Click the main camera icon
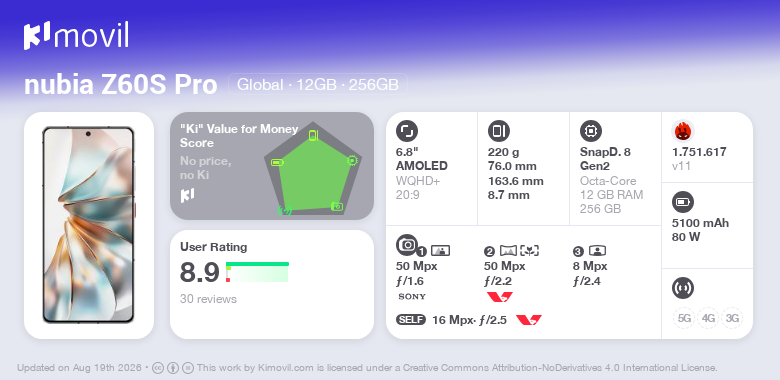The image size is (780, 380). point(407,244)
